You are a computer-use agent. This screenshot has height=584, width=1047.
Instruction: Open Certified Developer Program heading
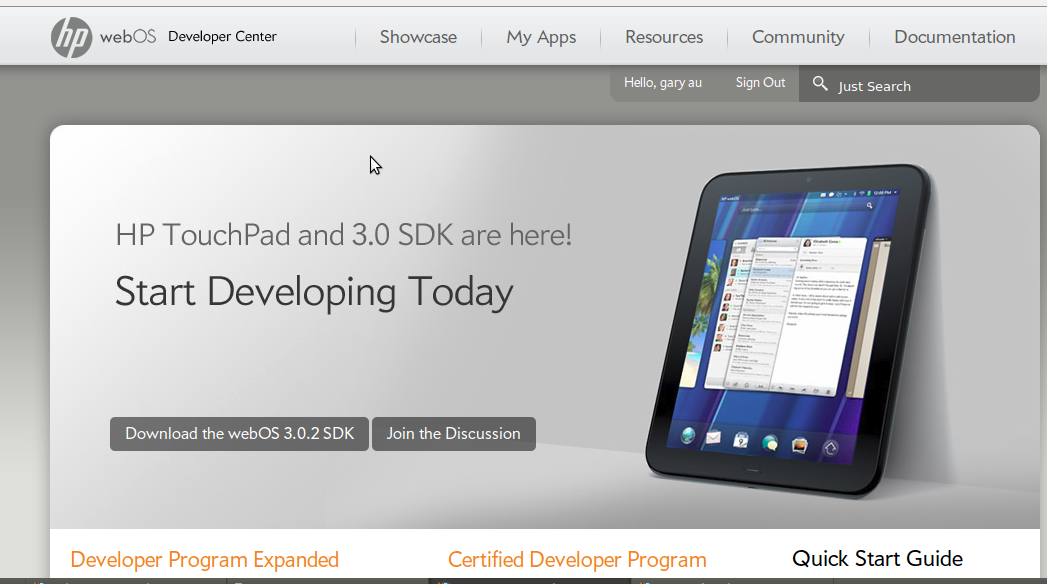[577, 559]
